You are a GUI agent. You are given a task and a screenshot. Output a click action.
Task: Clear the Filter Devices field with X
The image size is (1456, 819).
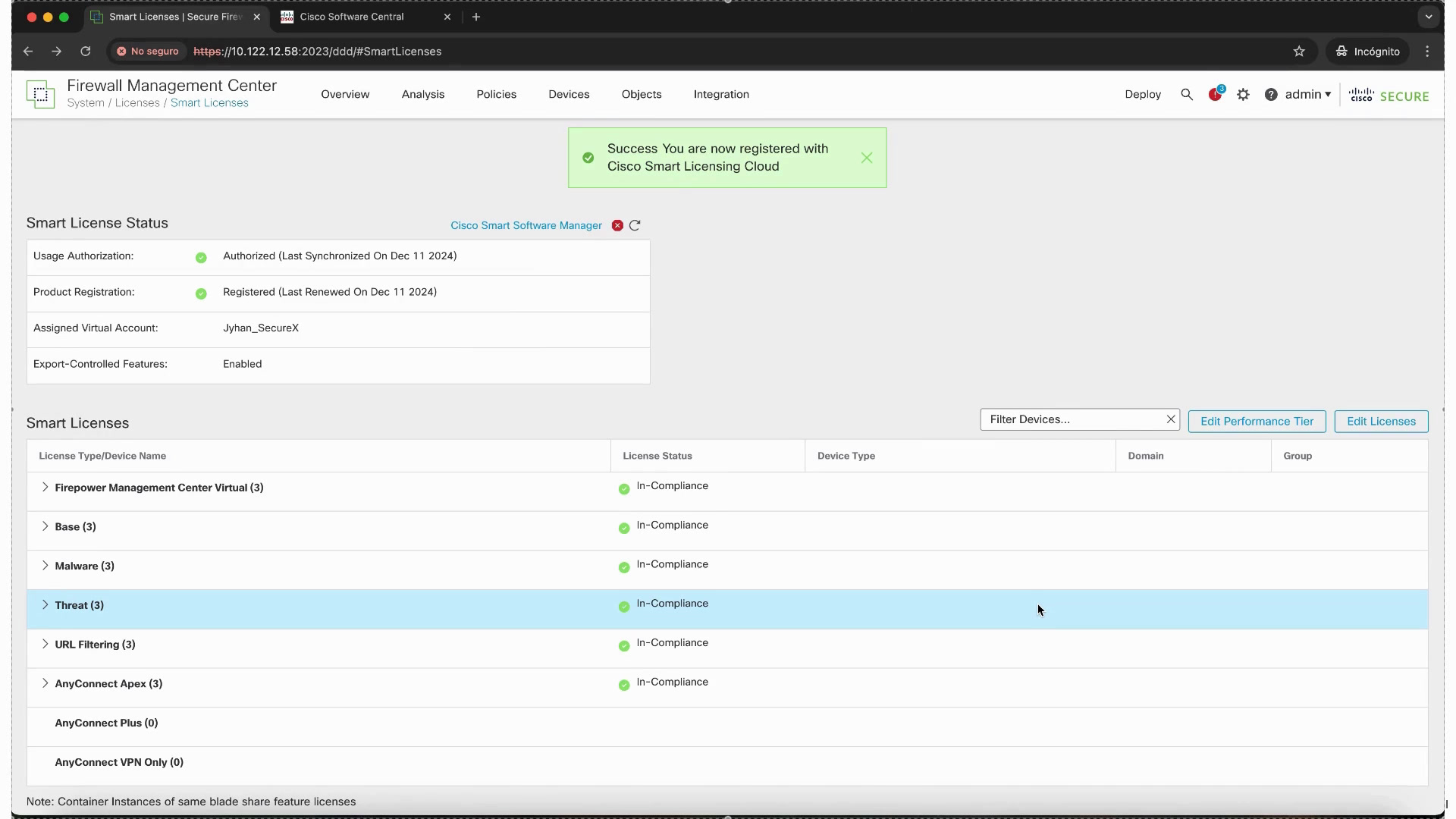tap(1171, 419)
